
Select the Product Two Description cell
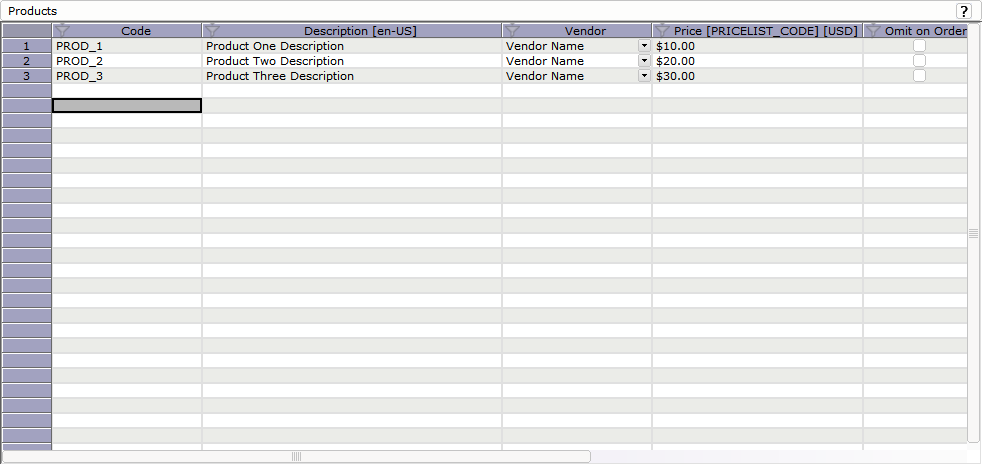pyautogui.click(x=352, y=61)
